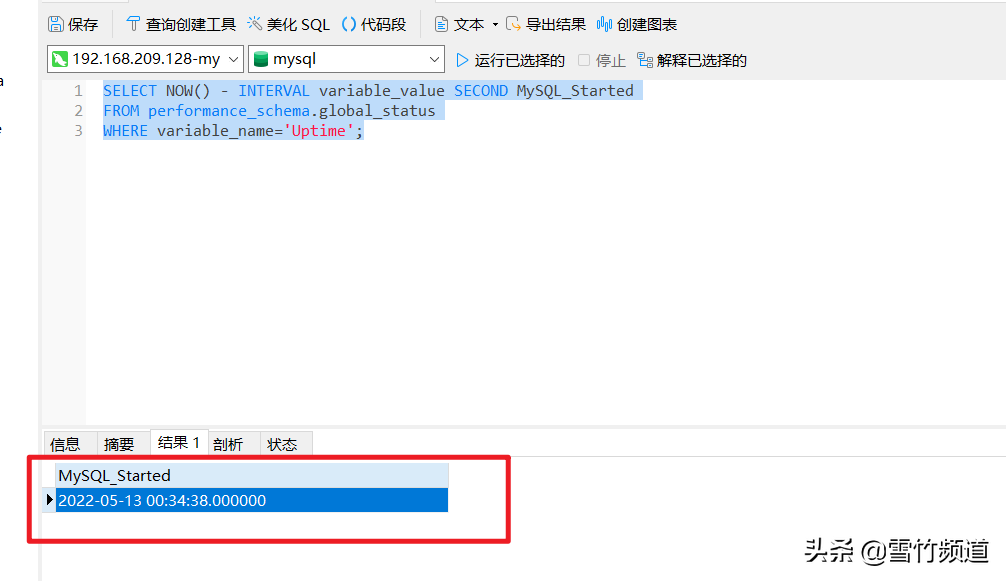The height and width of the screenshot is (581, 1006).
Task: Click the run selected play icon
Action: (x=462, y=60)
